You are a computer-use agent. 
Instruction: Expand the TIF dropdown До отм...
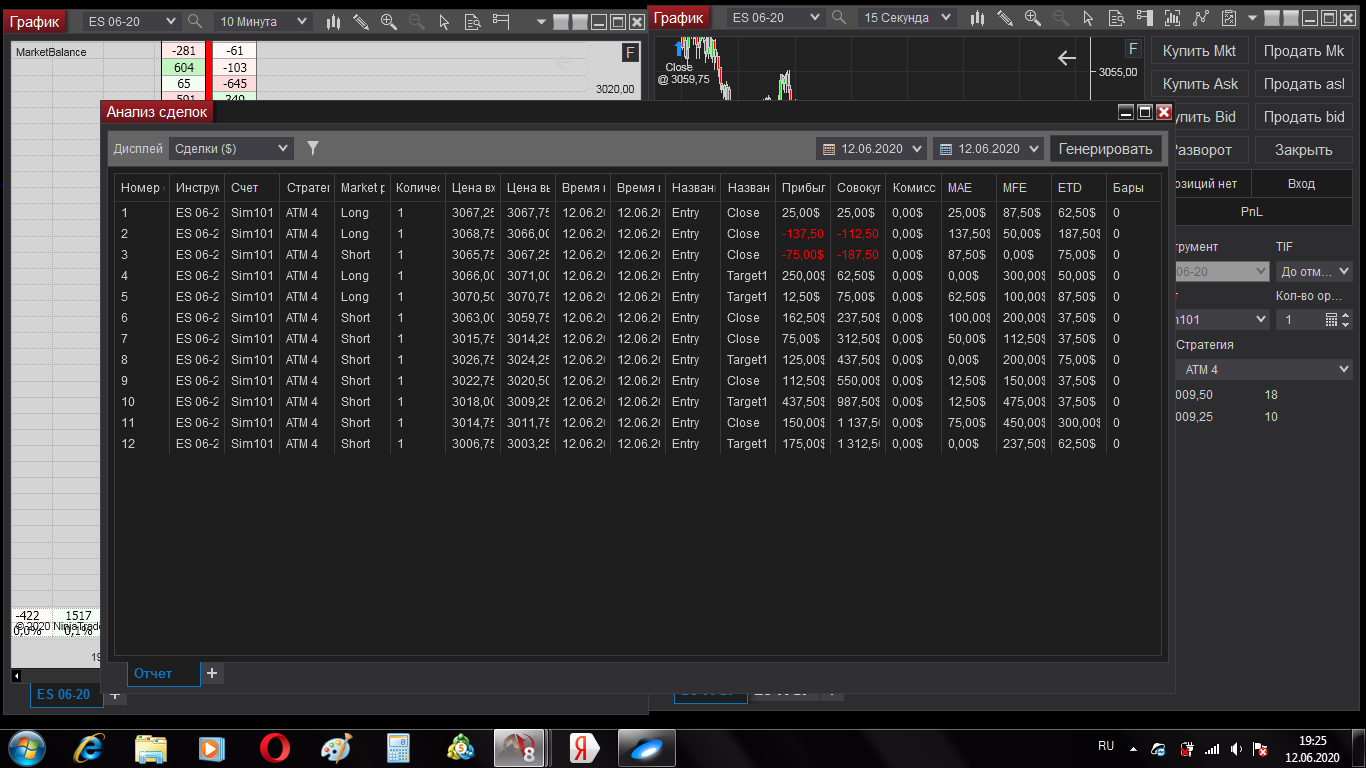tap(1314, 271)
